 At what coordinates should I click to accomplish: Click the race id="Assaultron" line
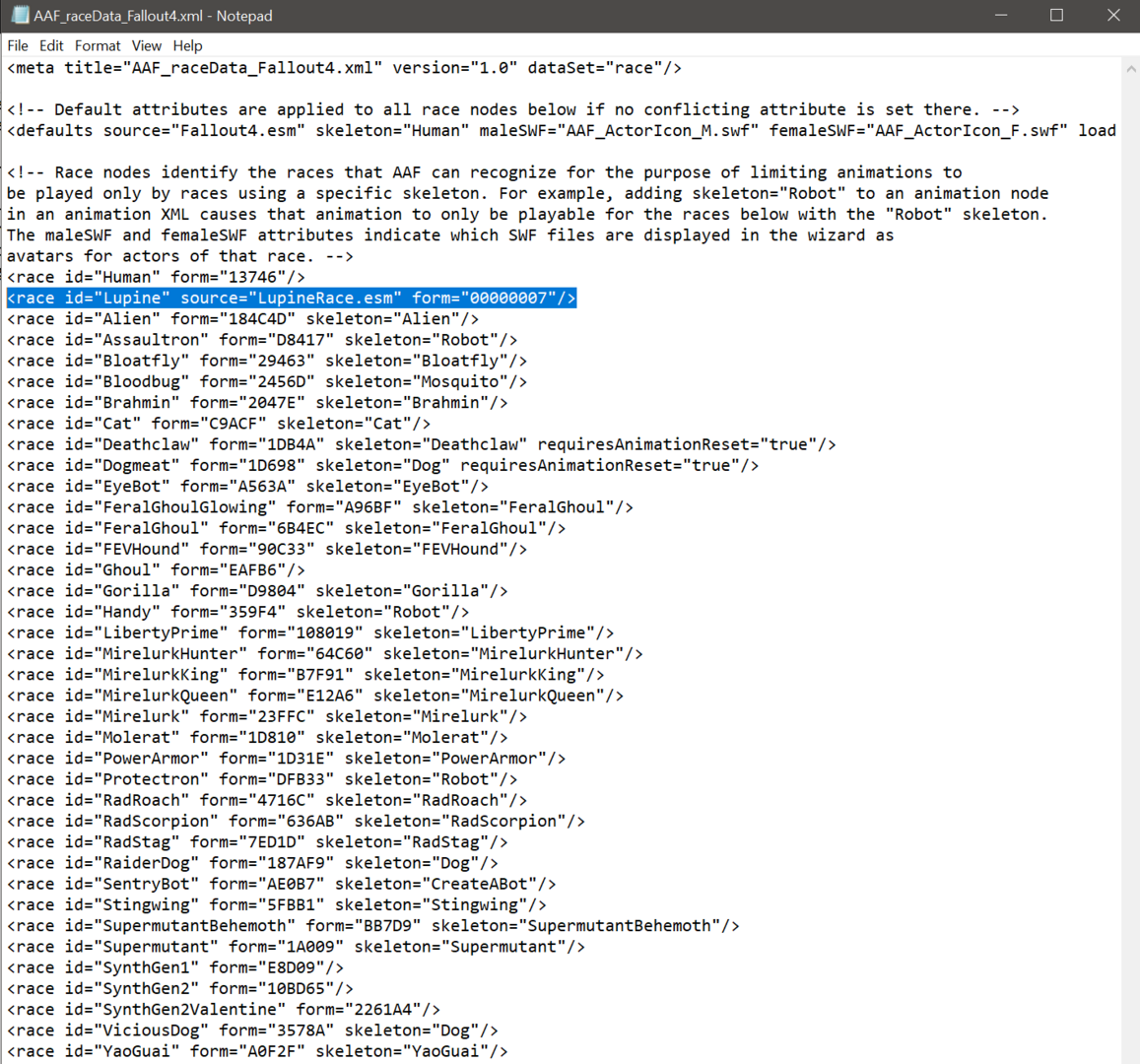(262, 340)
